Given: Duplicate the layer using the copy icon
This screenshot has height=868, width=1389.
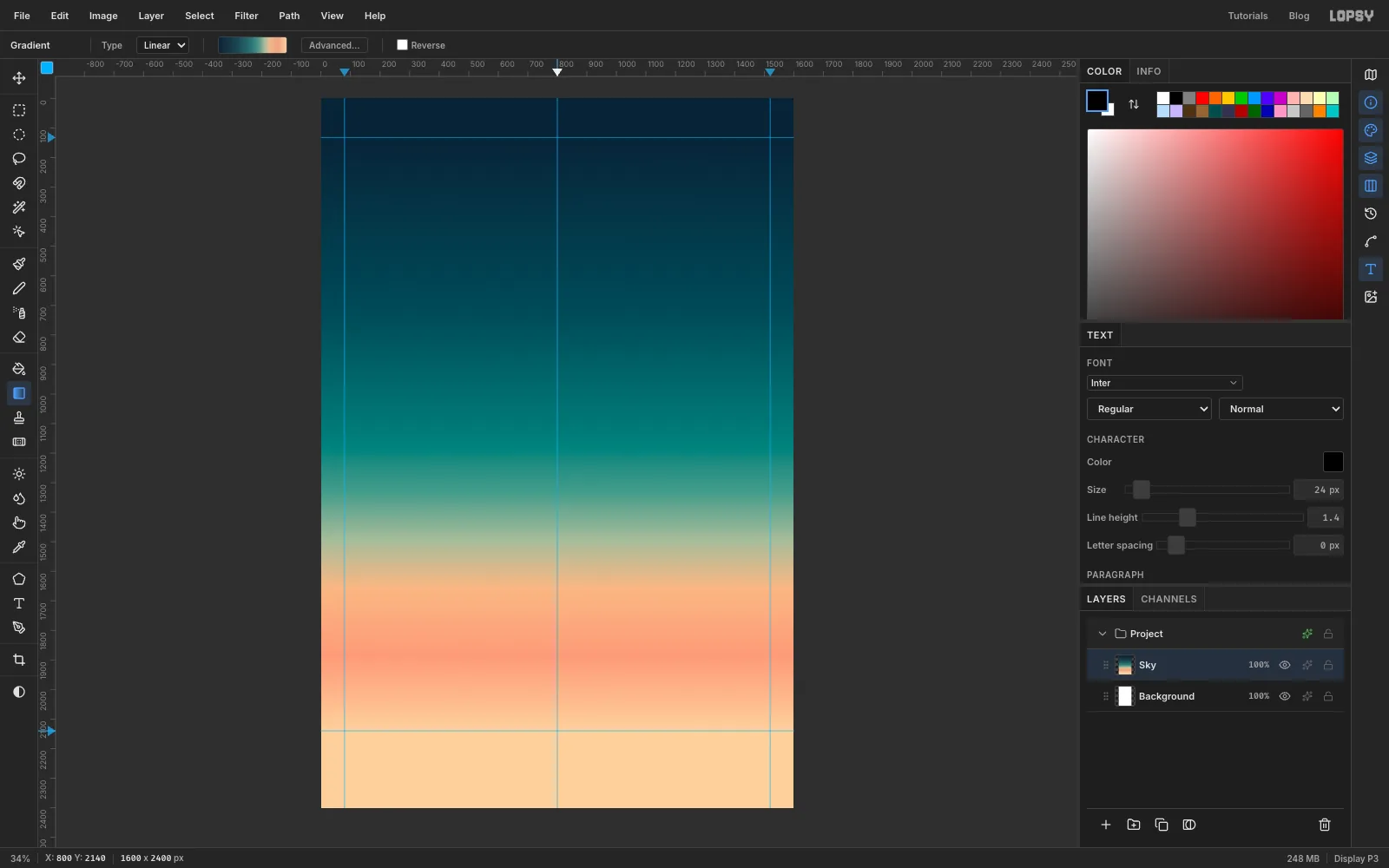Looking at the screenshot, I should click(x=1162, y=825).
